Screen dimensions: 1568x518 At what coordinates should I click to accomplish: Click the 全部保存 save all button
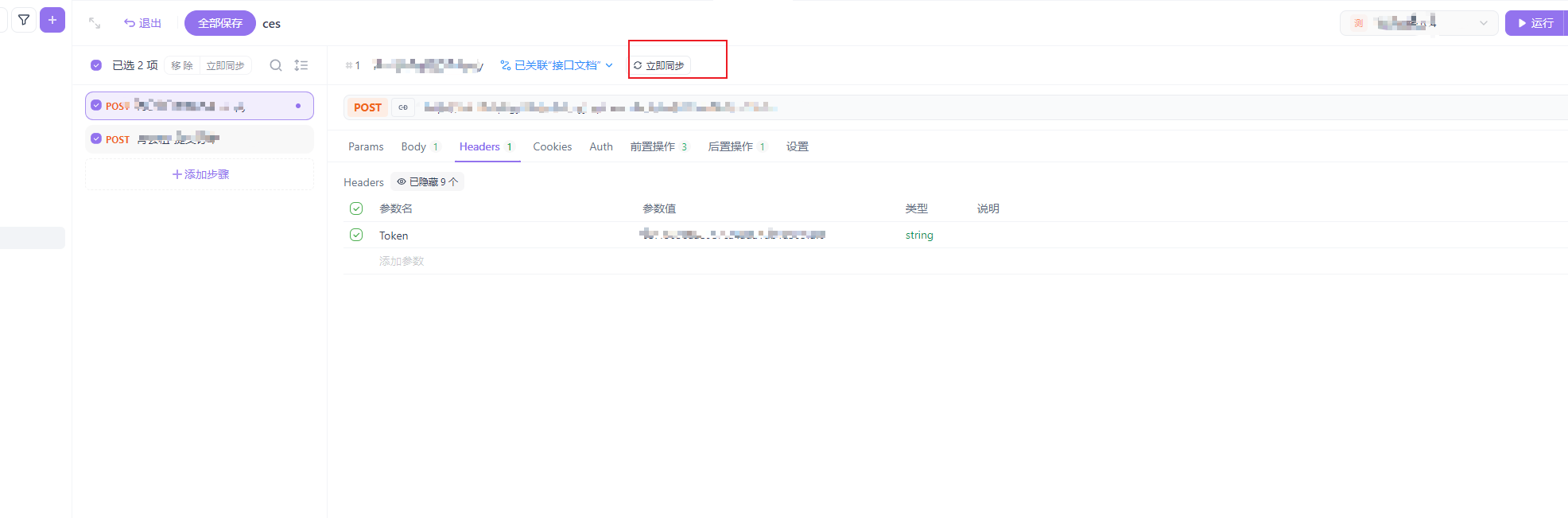pyautogui.click(x=220, y=23)
